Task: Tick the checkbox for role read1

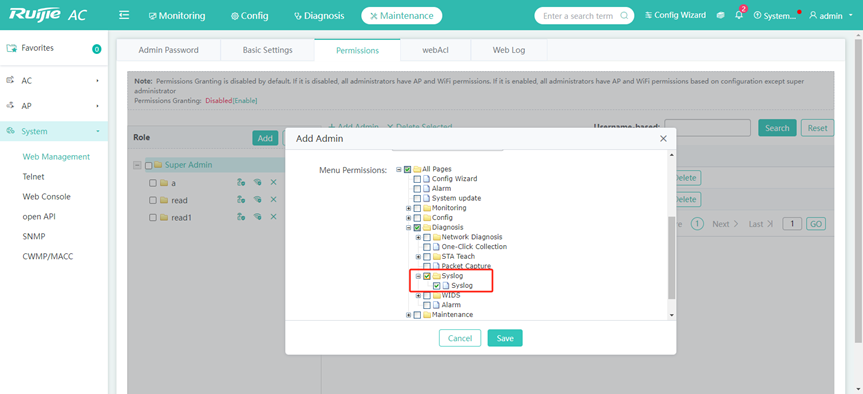Action: [153, 218]
